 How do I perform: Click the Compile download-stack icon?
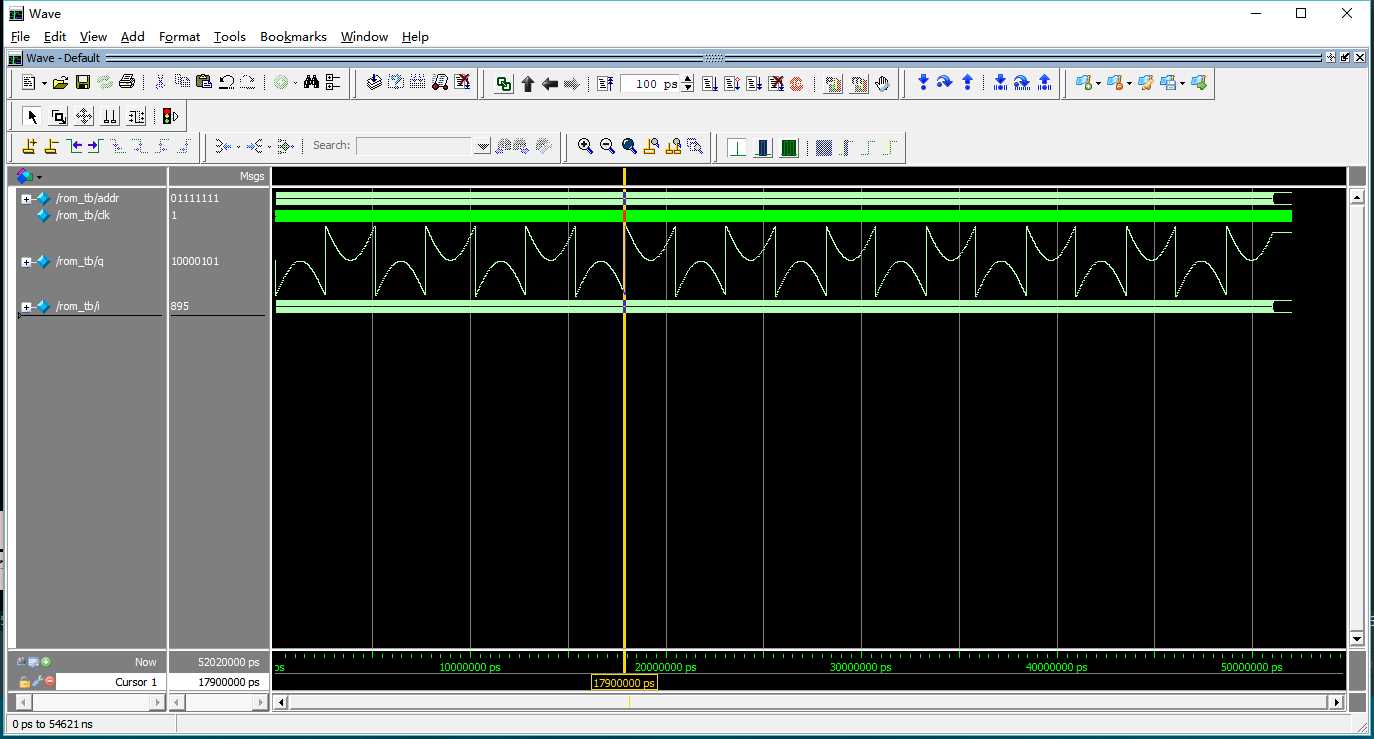click(x=374, y=82)
